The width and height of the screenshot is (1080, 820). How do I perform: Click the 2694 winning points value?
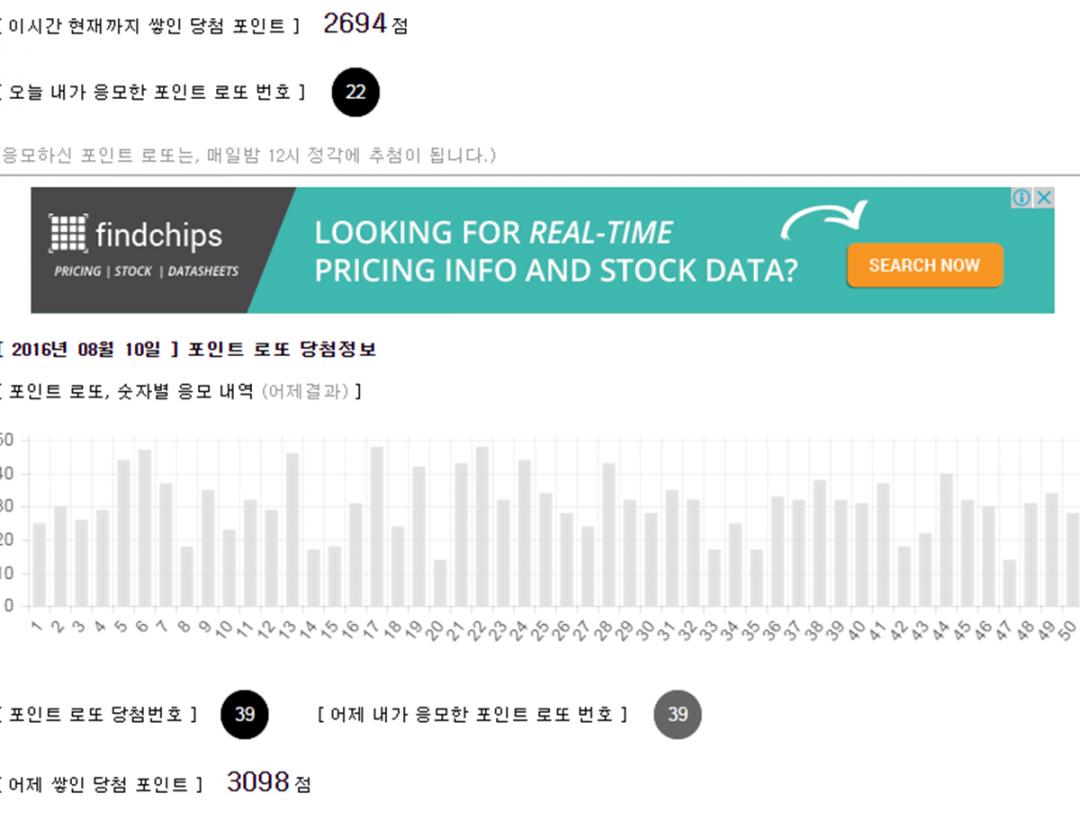click(355, 24)
